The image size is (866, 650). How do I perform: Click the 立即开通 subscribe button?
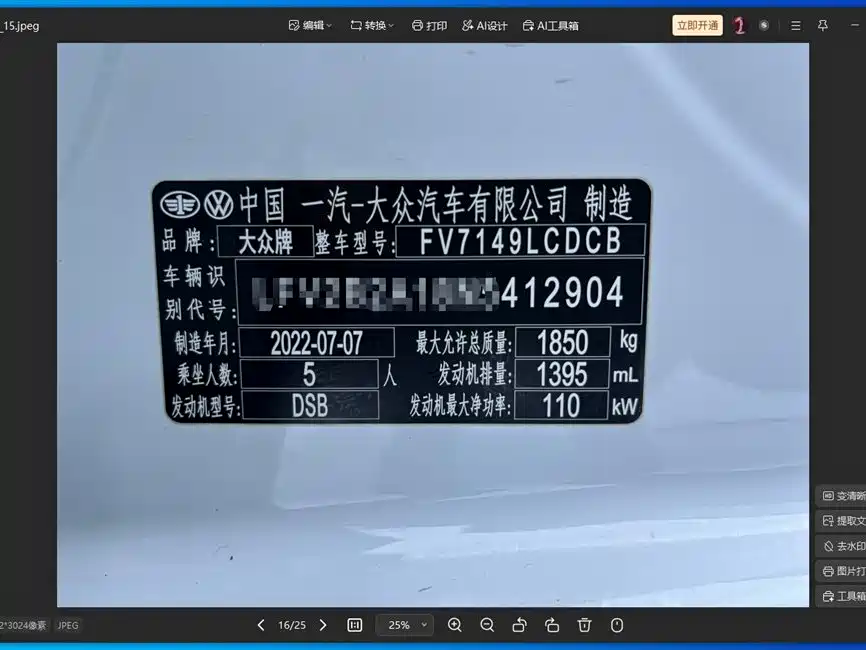click(x=697, y=25)
